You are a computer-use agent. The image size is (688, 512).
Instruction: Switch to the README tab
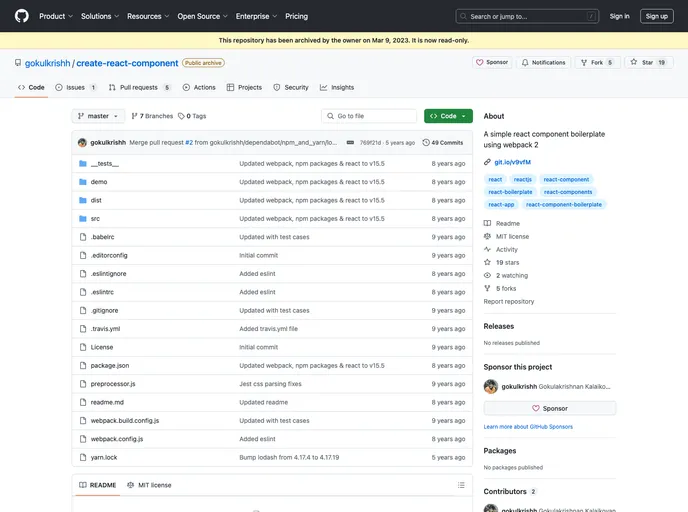97,485
